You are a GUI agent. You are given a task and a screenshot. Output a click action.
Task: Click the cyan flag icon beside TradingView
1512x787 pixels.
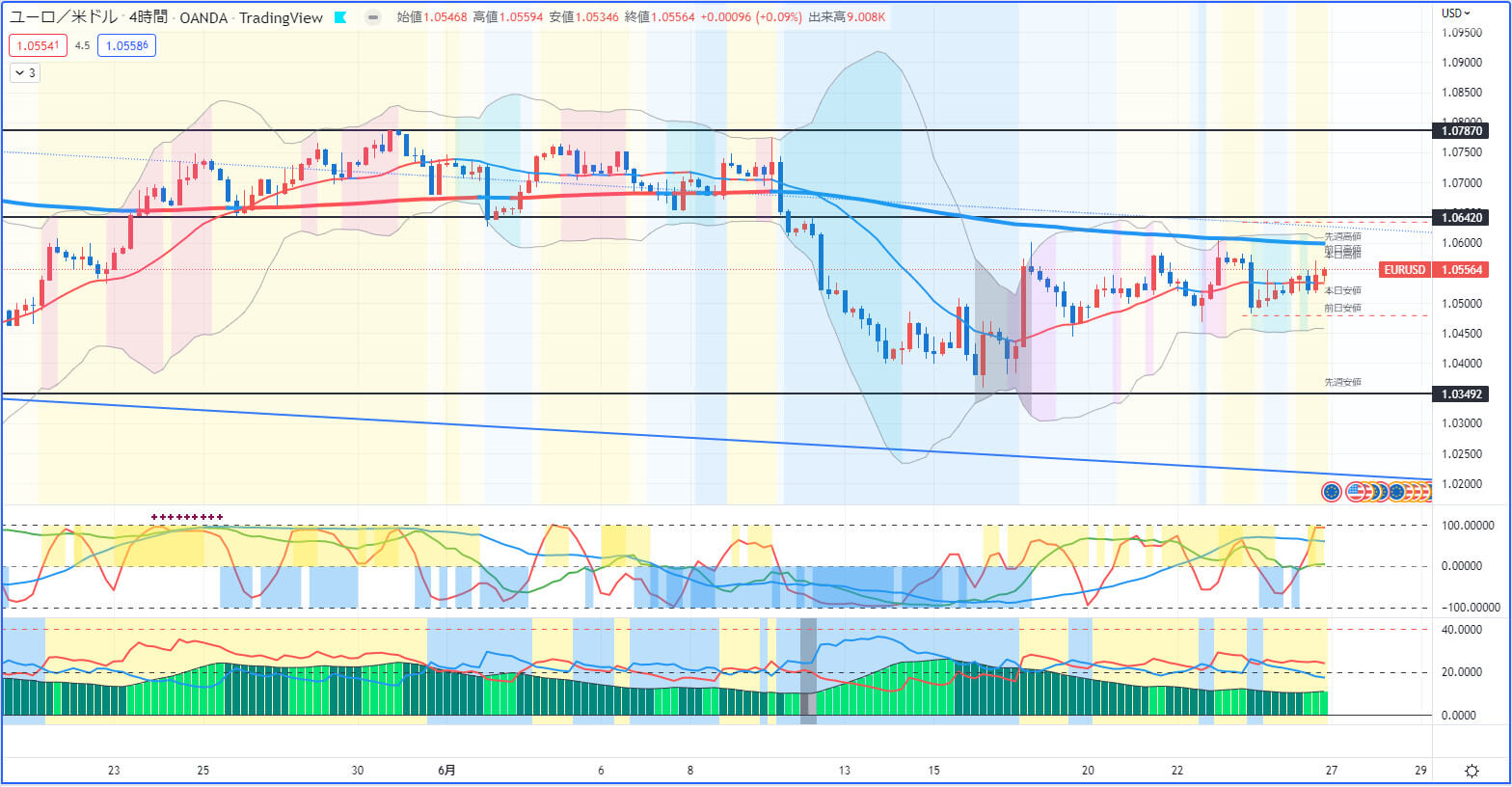click(340, 17)
